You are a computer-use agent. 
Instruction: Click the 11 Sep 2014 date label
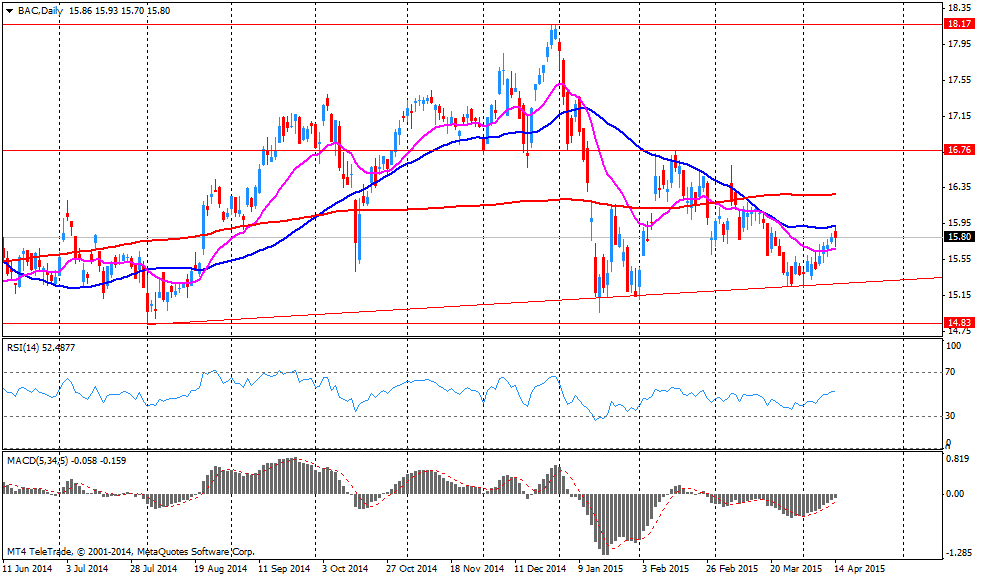(x=284, y=569)
